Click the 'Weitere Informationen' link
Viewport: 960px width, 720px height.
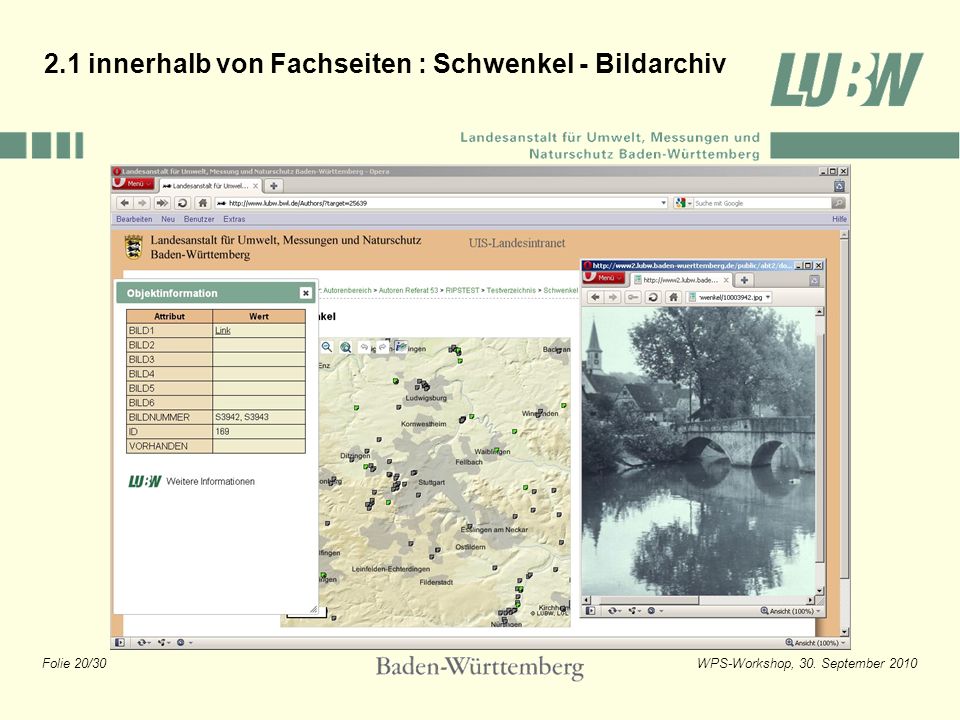[210, 482]
